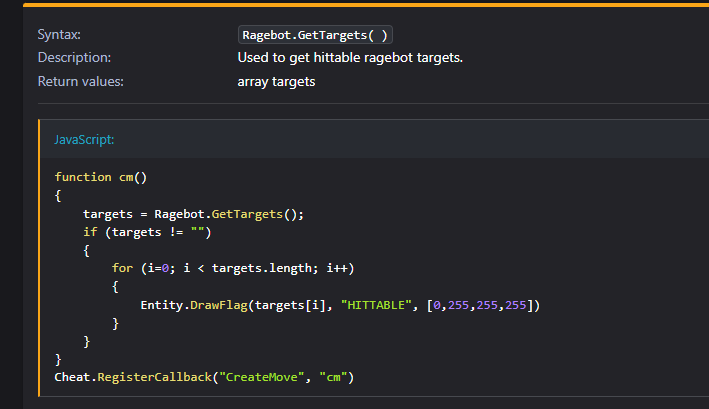Click the 'if (targets != "")' line
709x409 pixels.
[147, 232]
